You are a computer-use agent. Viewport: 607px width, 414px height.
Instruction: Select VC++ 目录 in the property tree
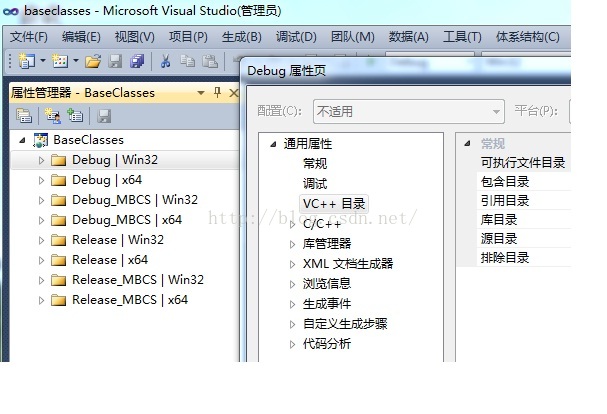click(x=334, y=204)
